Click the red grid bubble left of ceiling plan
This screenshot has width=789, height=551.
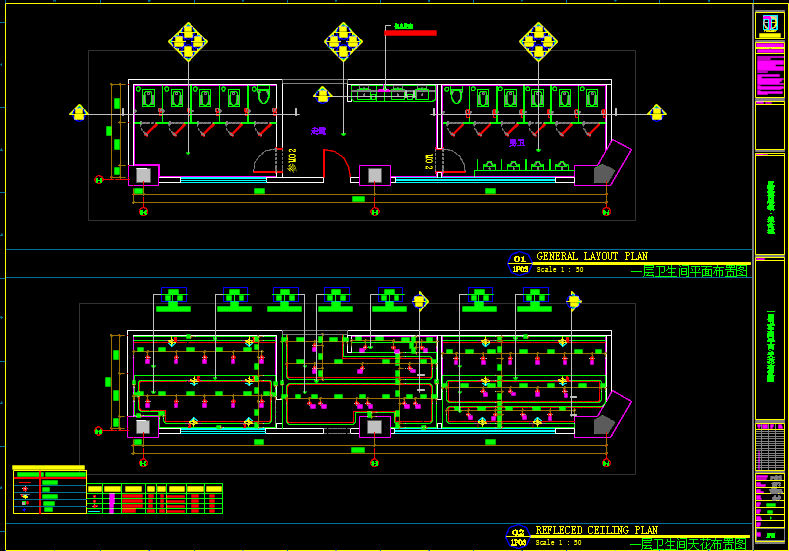pyautogui.click(x=99, y=431)
